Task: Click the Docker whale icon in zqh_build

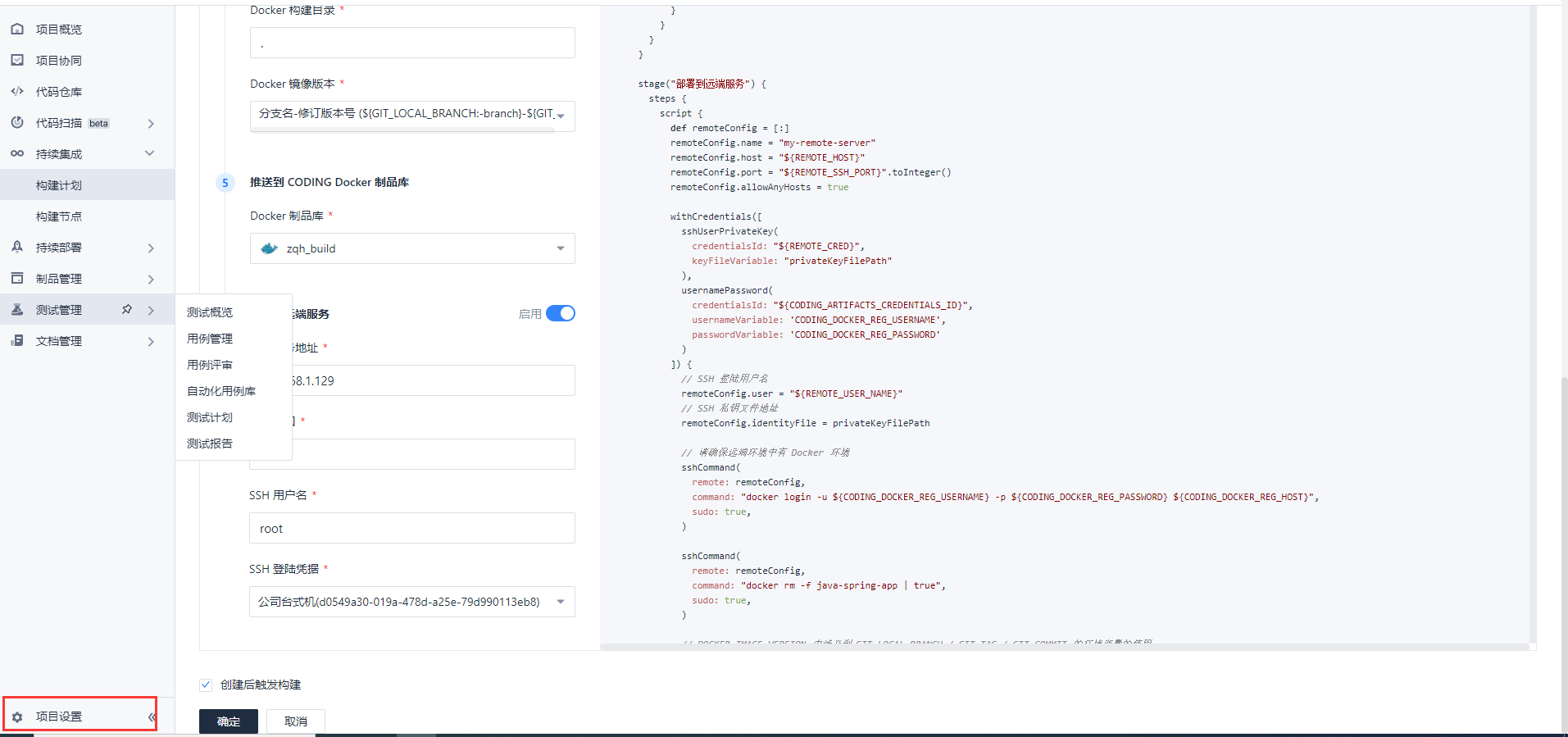Action: (x=269, y=248)
